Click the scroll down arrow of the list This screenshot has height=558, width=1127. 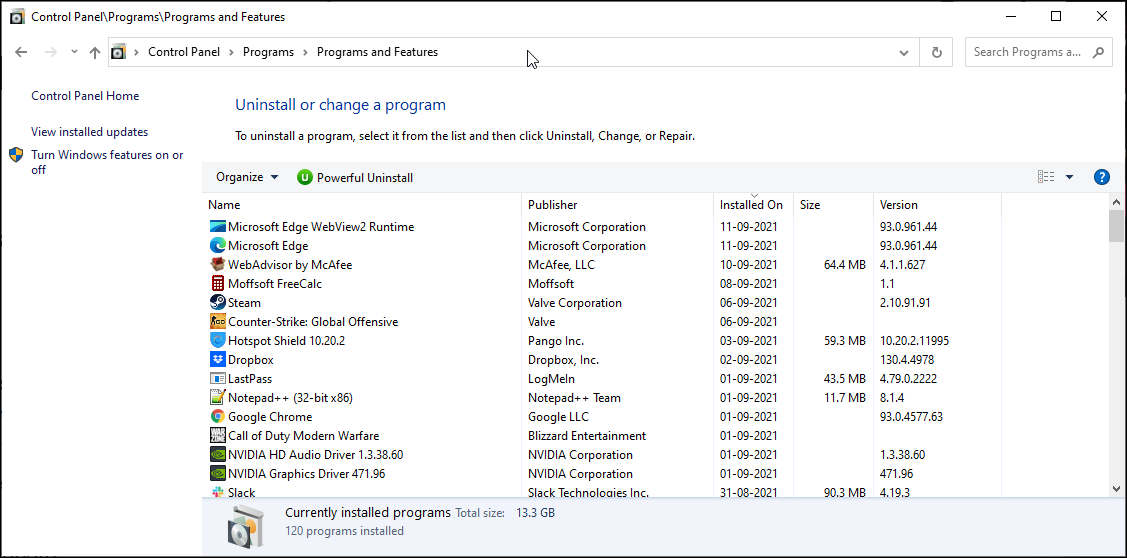tap(1116, 489)
